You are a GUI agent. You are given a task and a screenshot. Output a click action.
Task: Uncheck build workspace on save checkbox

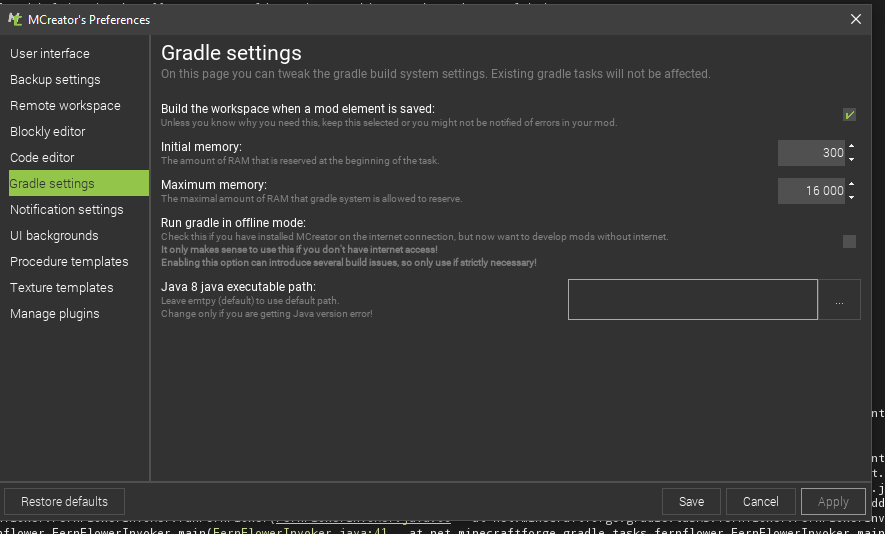click(x=849, y=115)
